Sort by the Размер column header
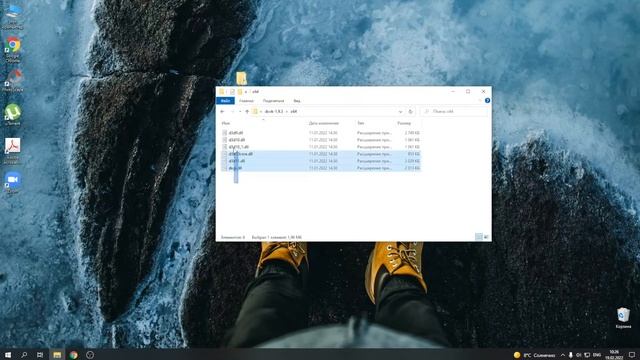The image size is (640, 360). pyautogui.click(x=404, y=123)
